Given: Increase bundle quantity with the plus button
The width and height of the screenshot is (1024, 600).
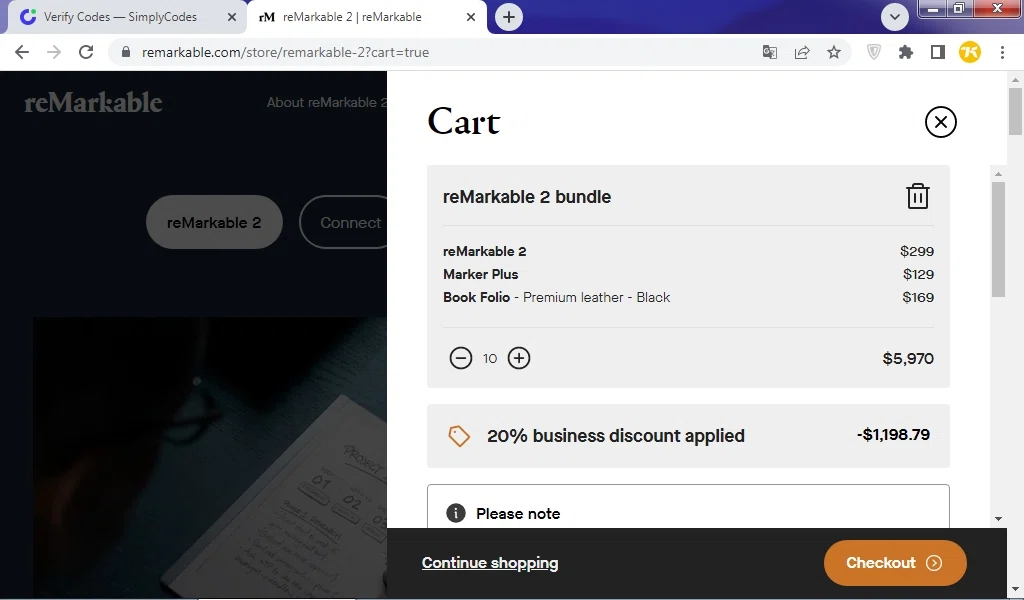Looking at the screenshot, I should click(x=519, y=358).
